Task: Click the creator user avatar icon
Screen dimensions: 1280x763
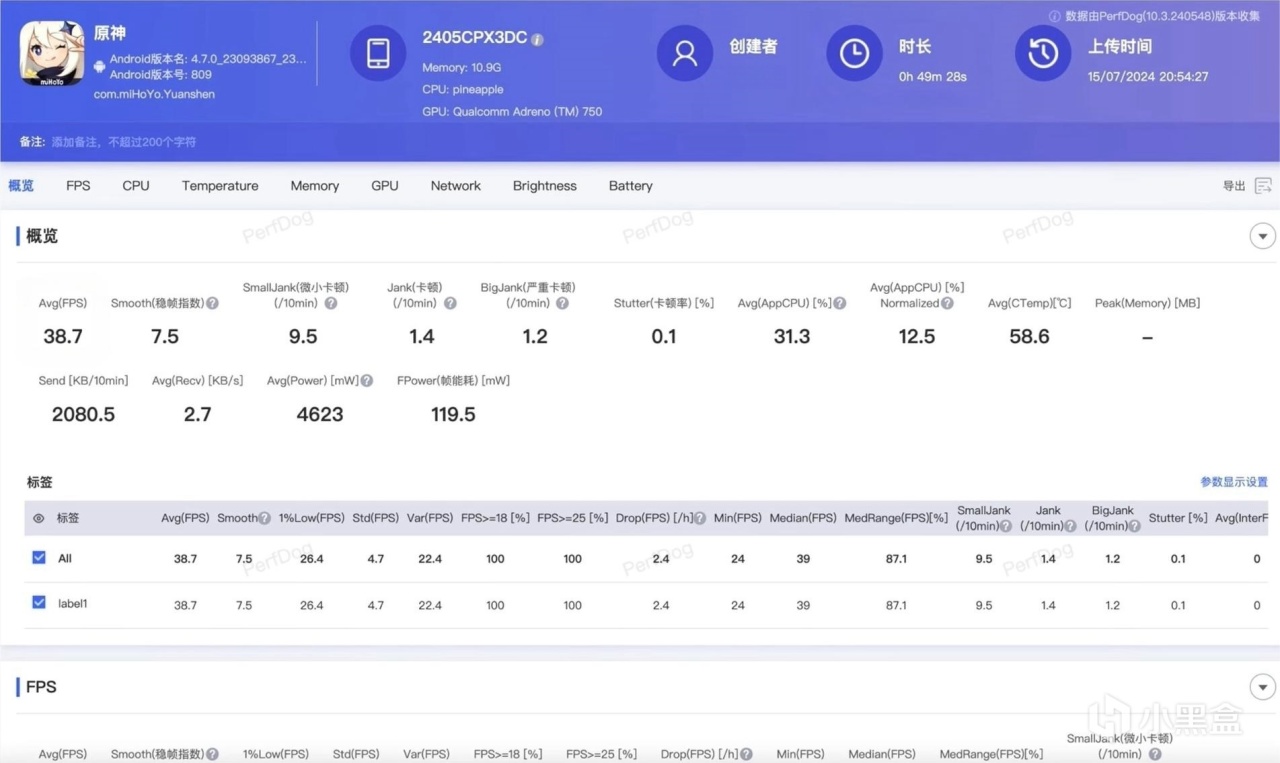Action: point(685,54)
